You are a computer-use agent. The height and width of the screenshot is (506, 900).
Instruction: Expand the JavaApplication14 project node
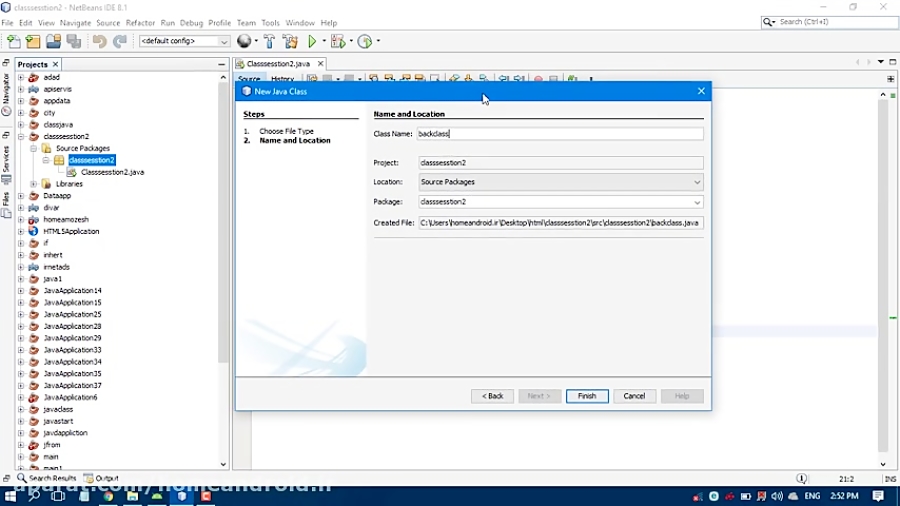tap(21, 291)
